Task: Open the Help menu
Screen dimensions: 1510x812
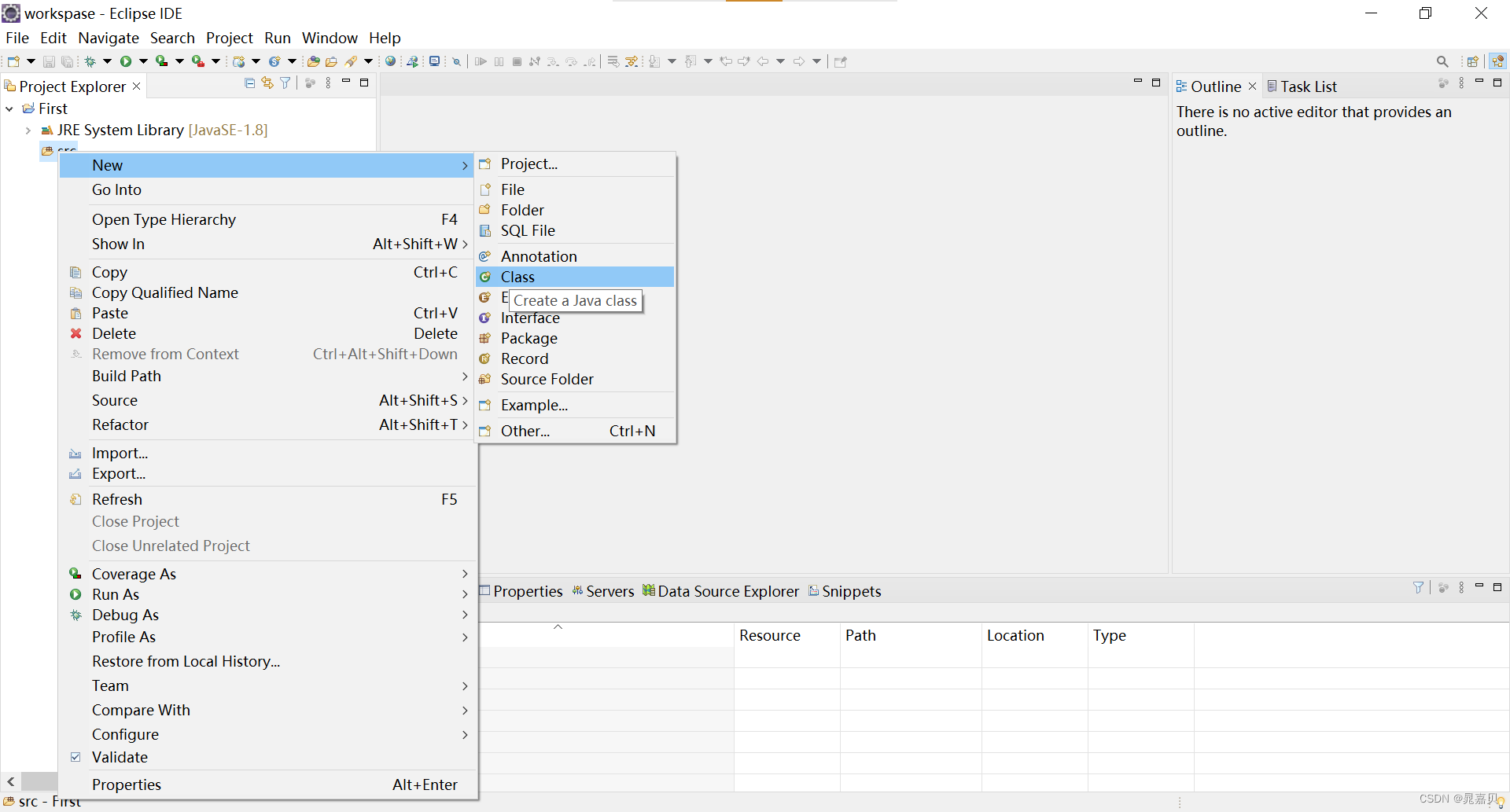Action: pos(385,38)
